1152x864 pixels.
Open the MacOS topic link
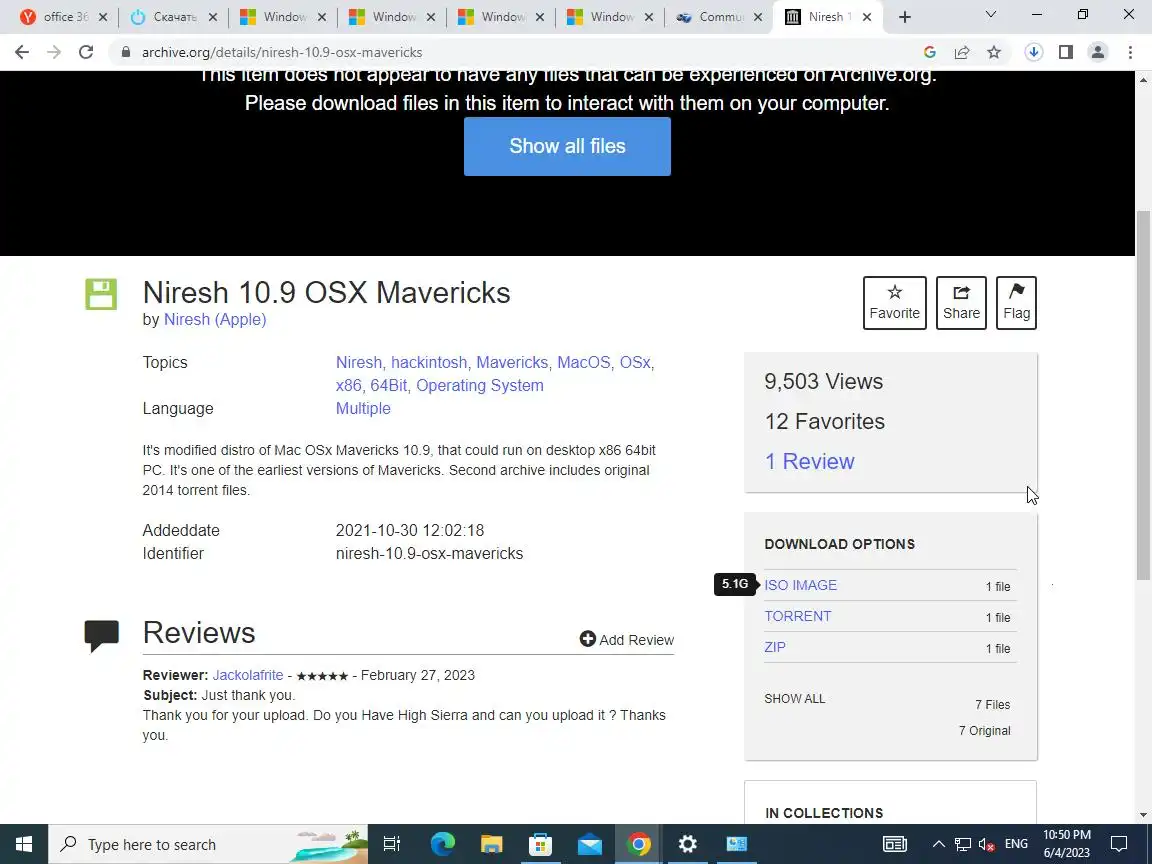tap(583, 362)
